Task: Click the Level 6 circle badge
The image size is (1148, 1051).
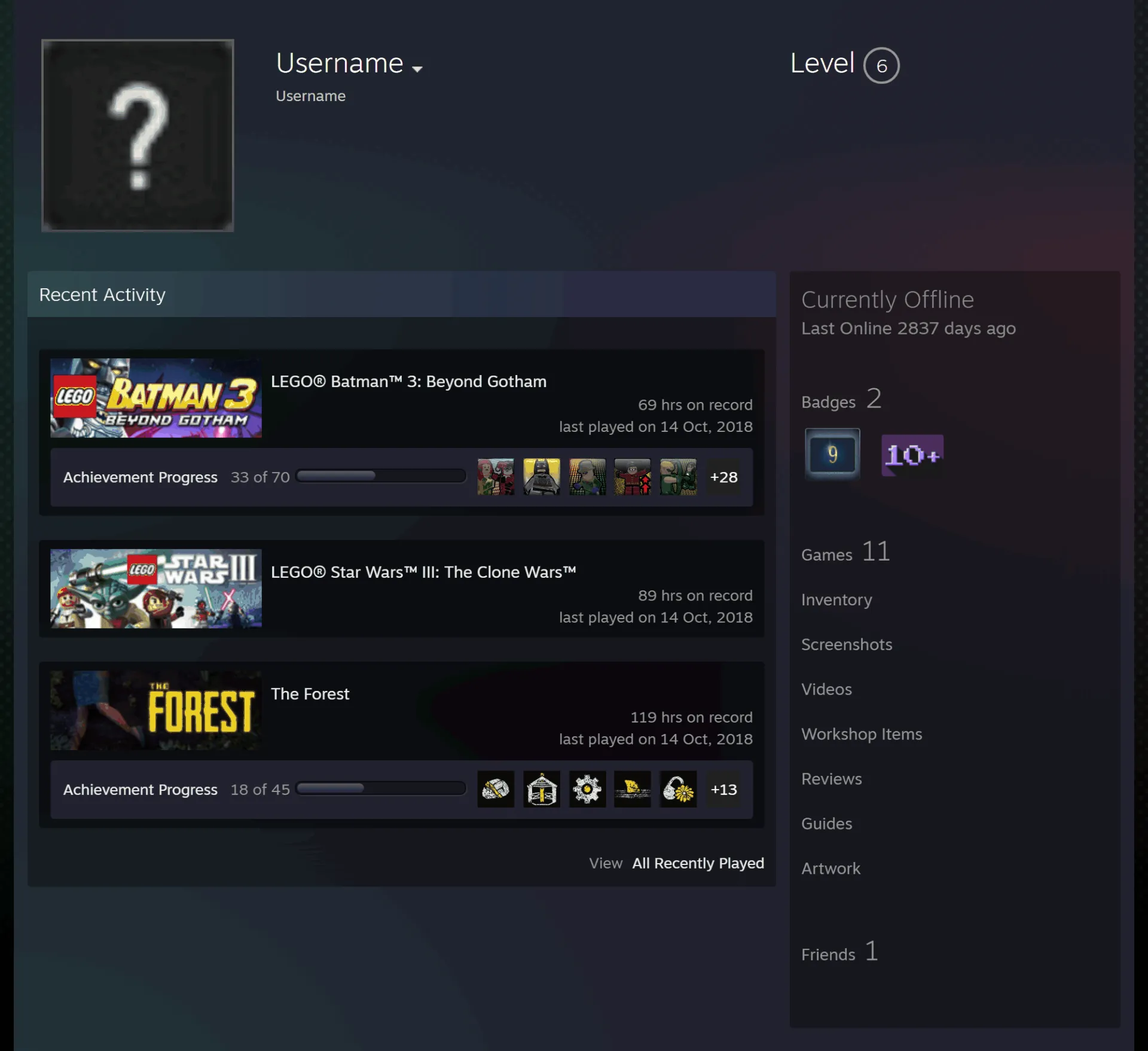Action: tap(881, 65)
